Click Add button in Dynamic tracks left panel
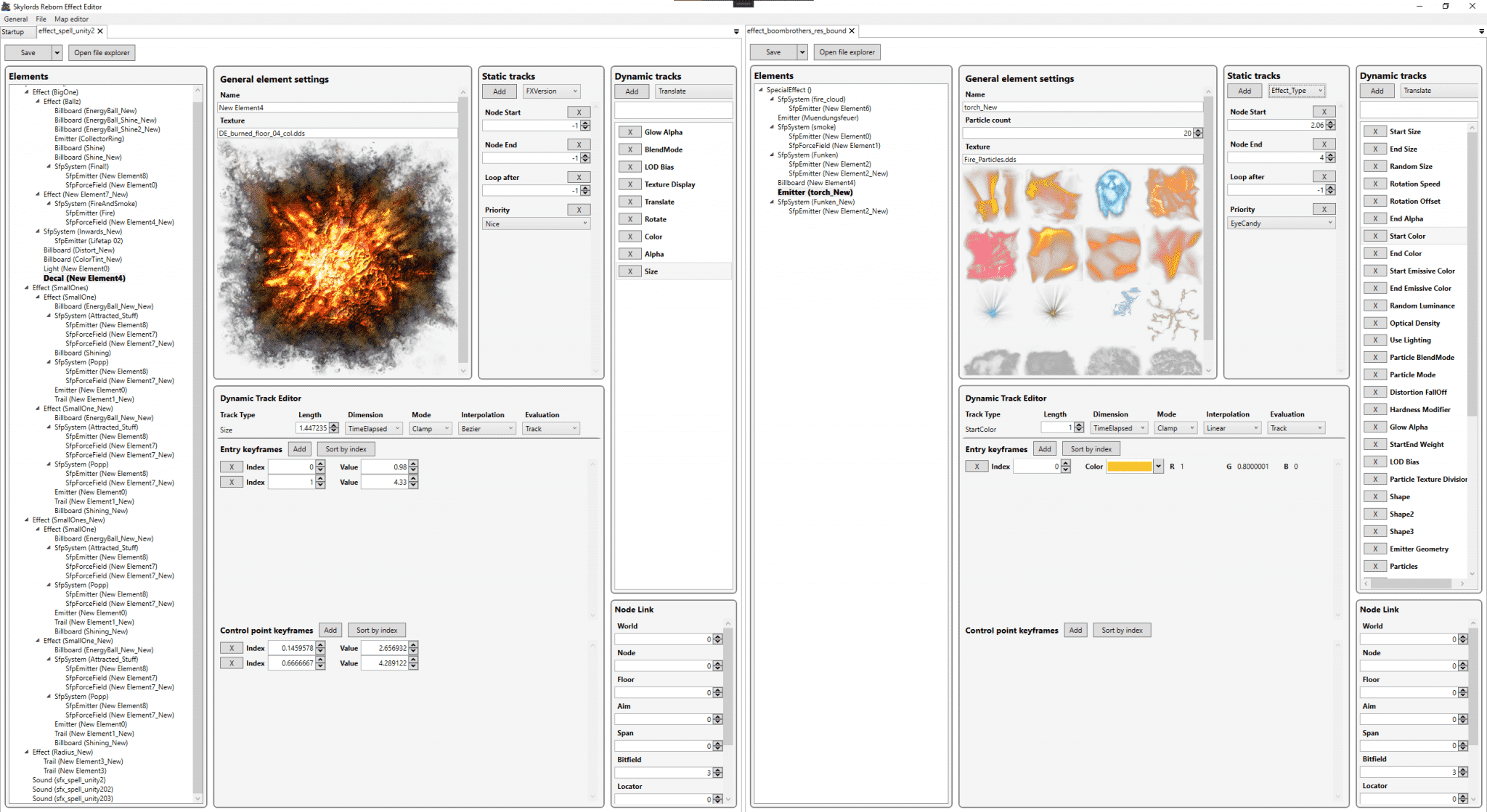The height and width of the screenshot is (812, 1487). 633,92
